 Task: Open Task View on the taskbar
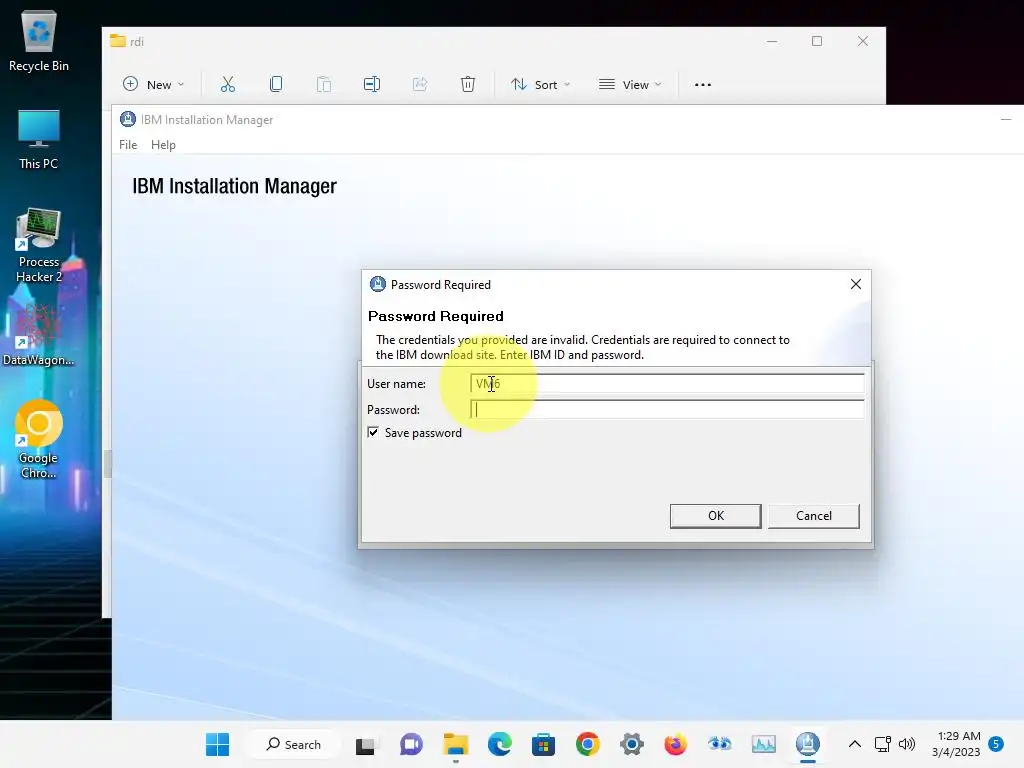click(x=365, y=744)
